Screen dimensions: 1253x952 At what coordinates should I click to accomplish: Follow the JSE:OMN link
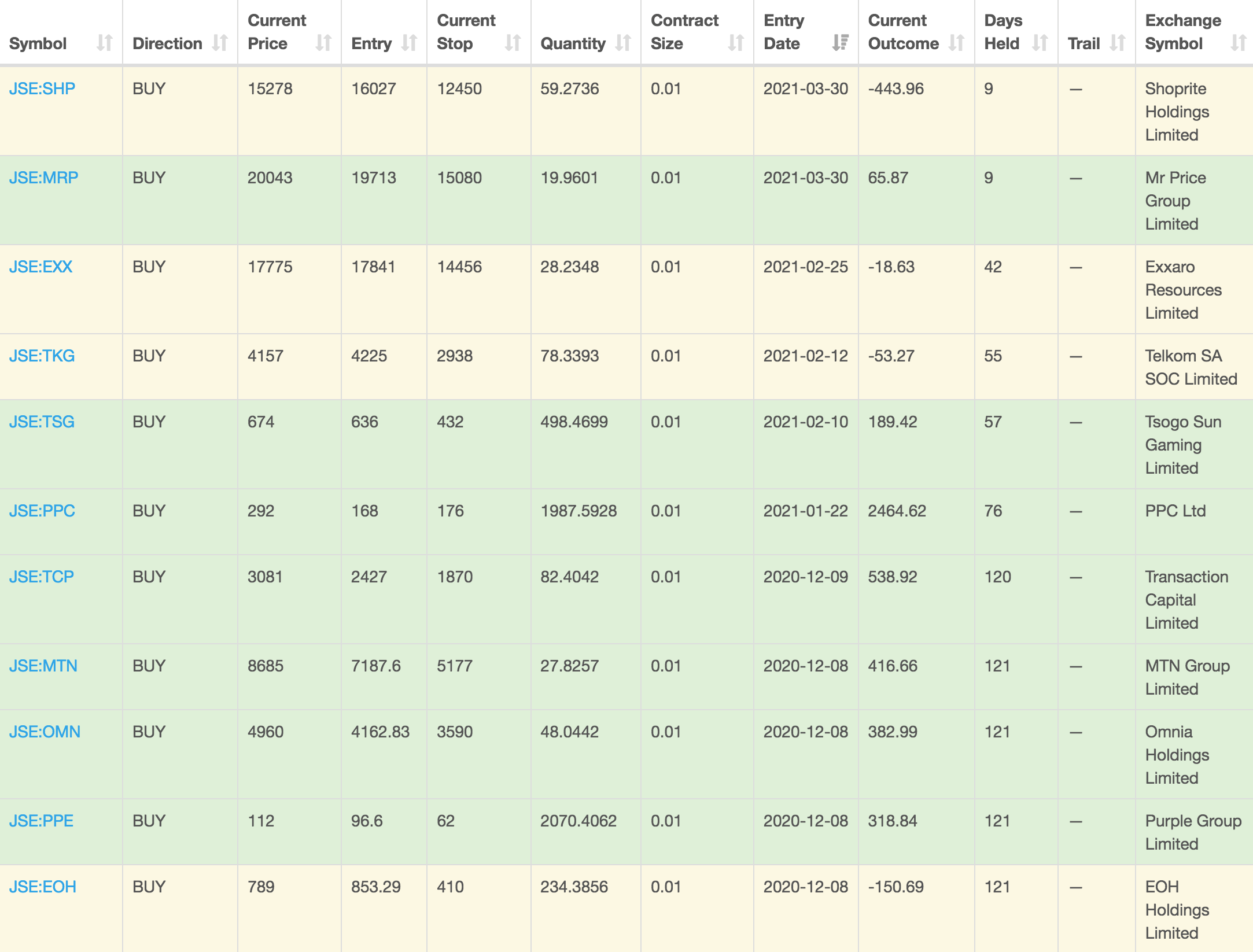(x=45, y=732)
